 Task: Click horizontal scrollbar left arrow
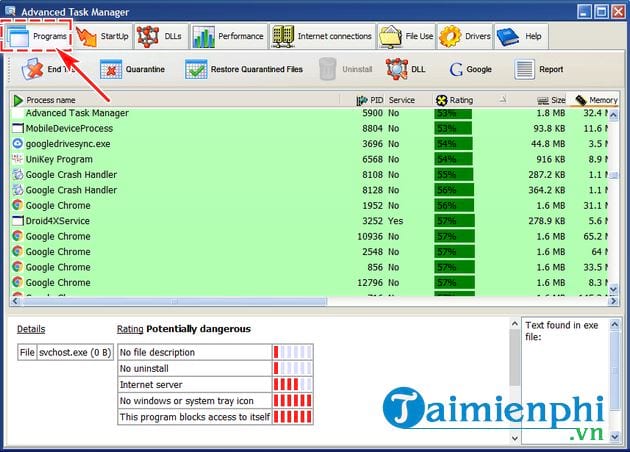(x=16, y=301)
